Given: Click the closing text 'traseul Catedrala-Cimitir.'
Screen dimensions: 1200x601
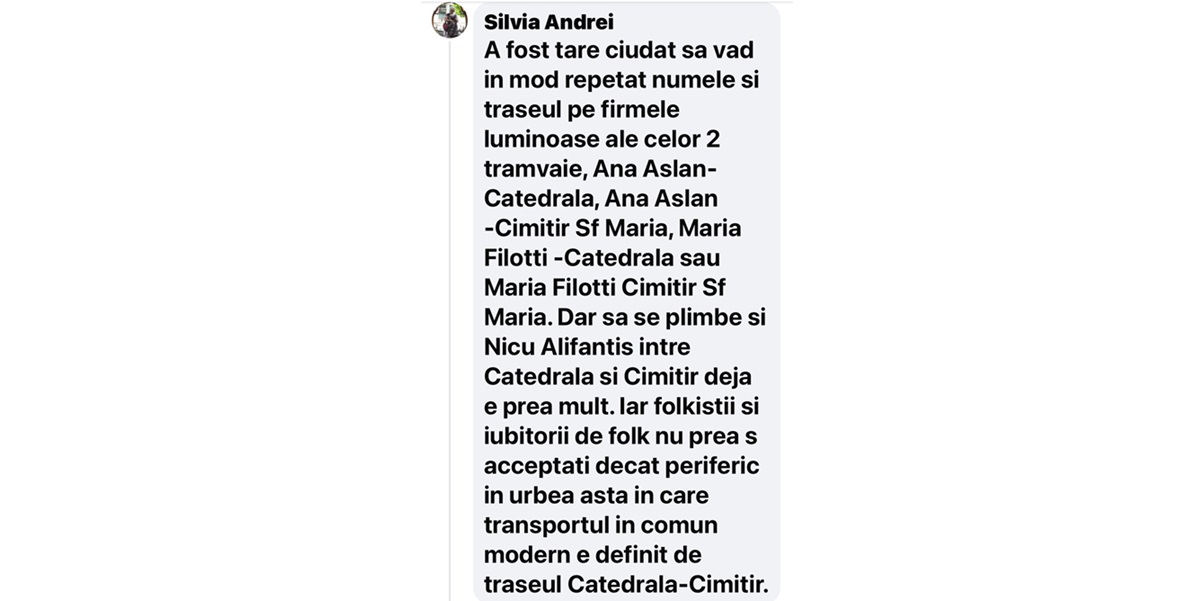Looking at the screenshot, I should [x=626, y=583].
